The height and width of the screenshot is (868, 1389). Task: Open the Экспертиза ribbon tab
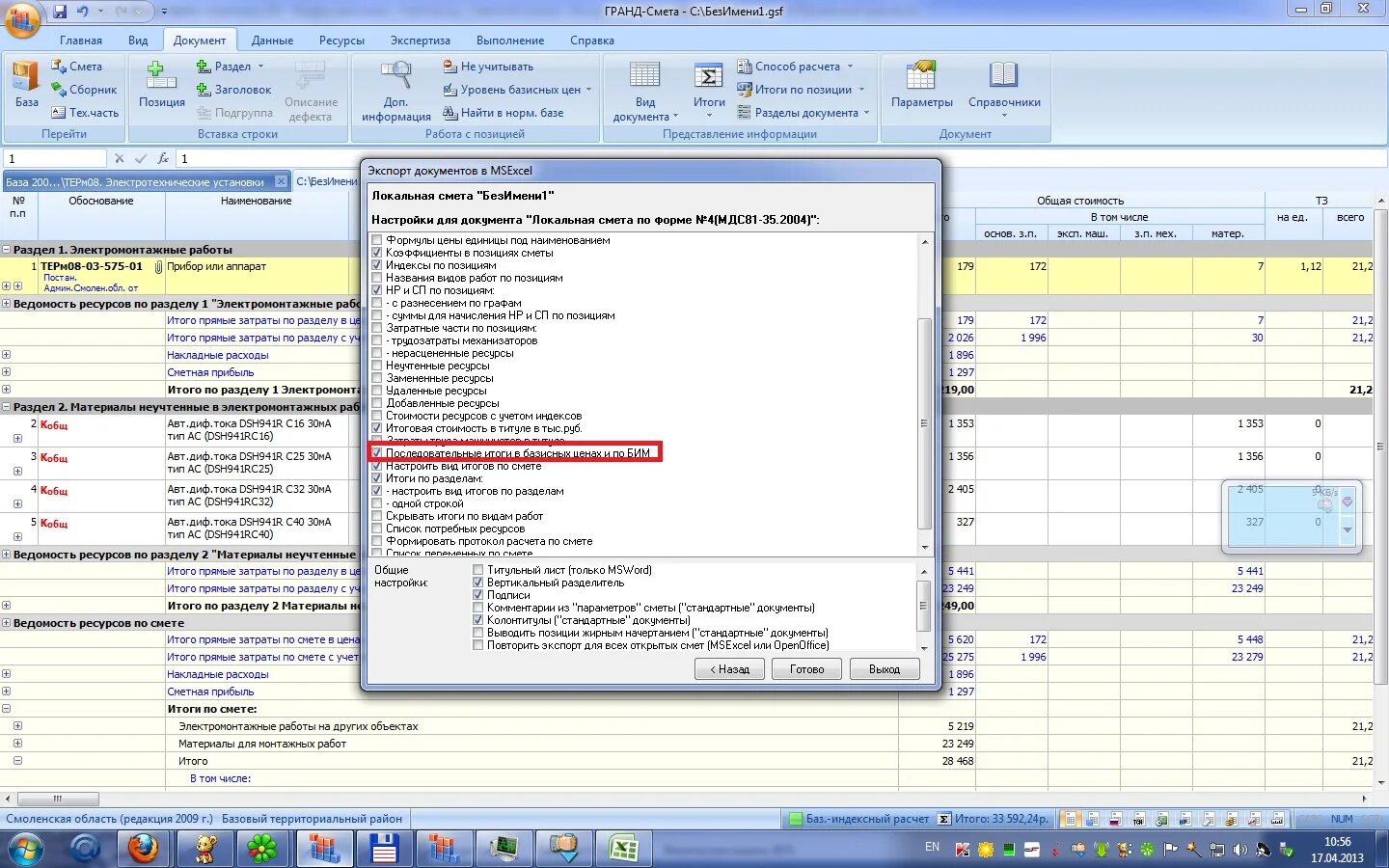(421, 41)
